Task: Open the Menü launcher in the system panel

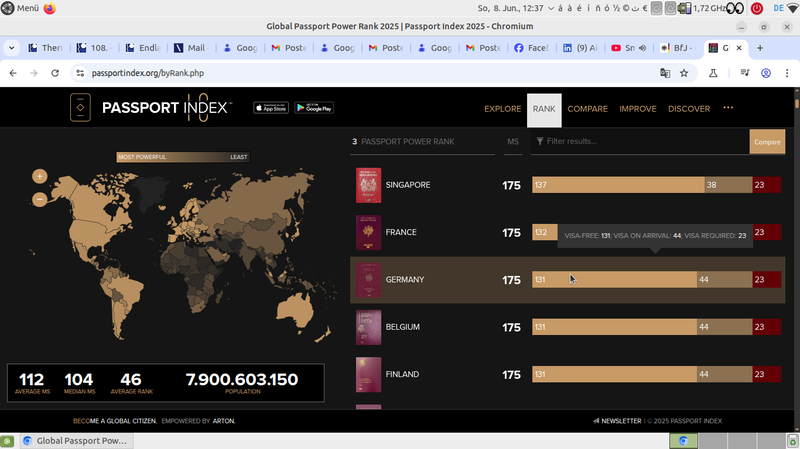Action: click(20, 8)
